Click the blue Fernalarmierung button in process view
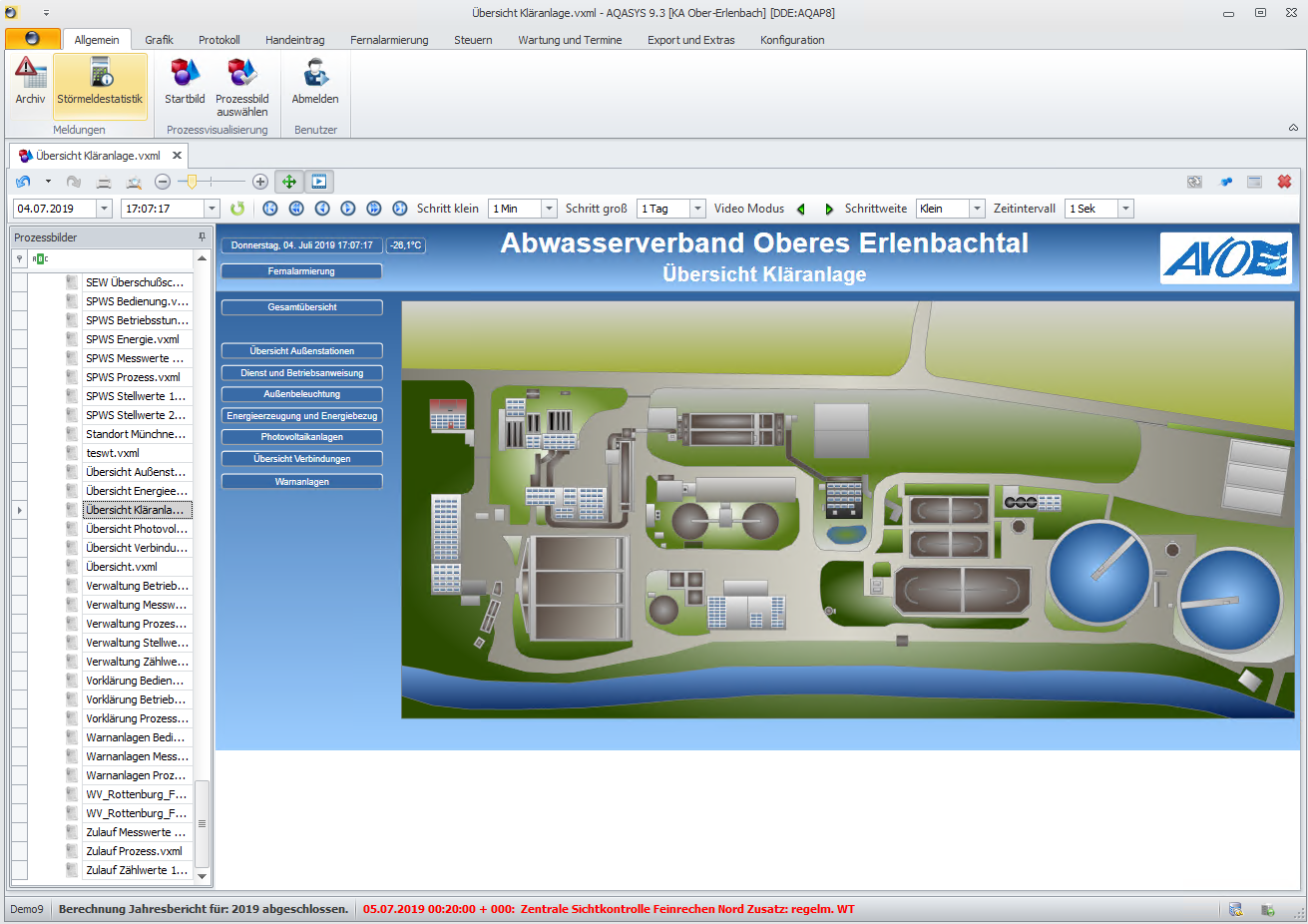Image resolution: width=1308 pixels, height=924 pixels. point(301,271)
